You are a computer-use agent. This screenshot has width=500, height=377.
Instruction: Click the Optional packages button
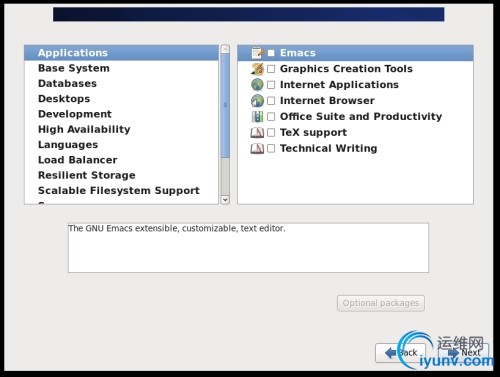[x=381, y=303]
